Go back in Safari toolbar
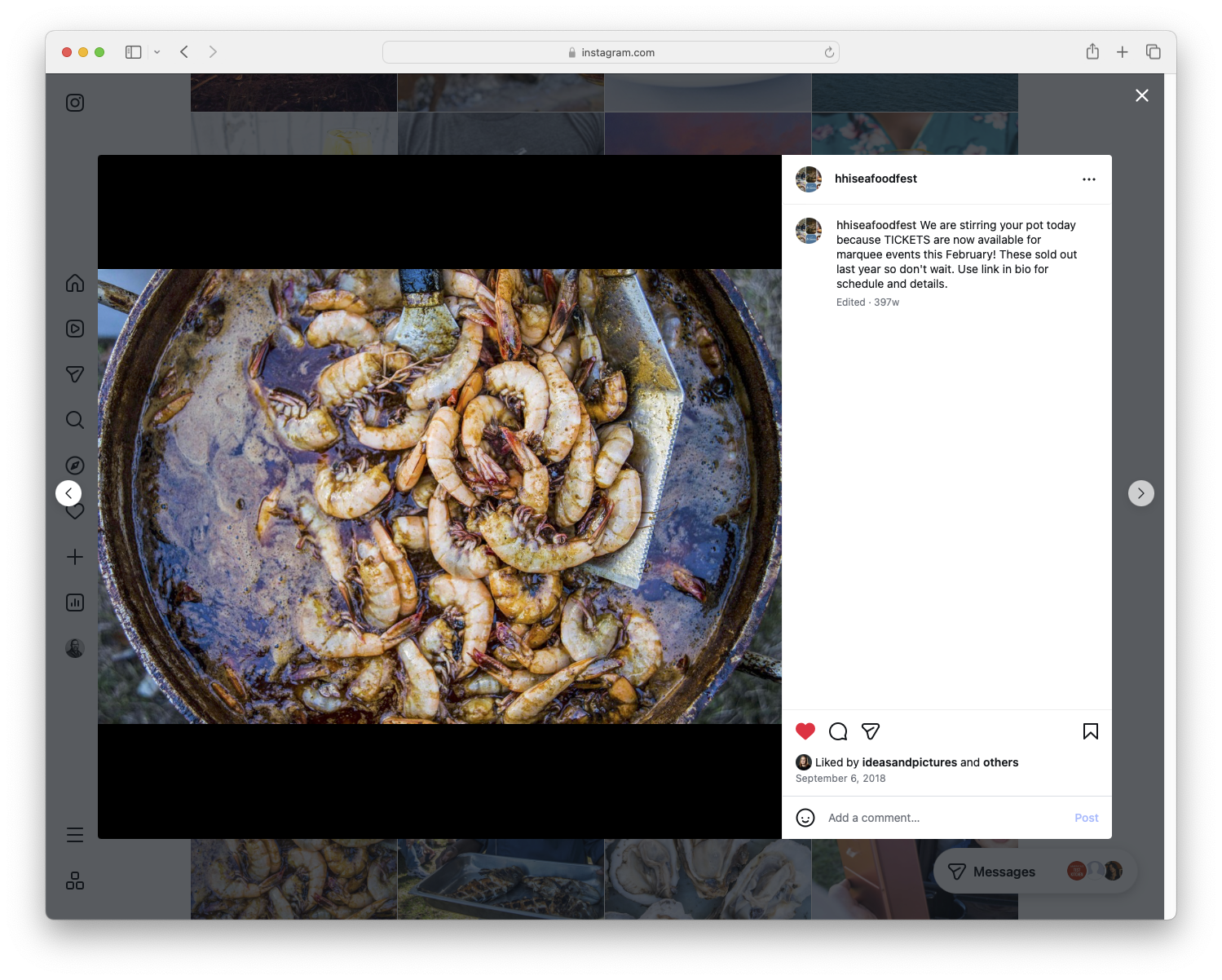This screenshot has width=1222, height=980. (184, 52)
